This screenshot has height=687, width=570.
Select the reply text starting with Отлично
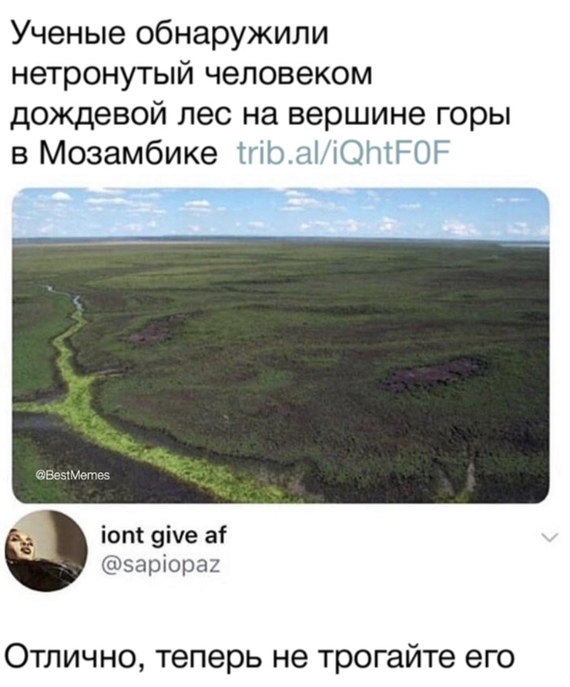point(259,658)
